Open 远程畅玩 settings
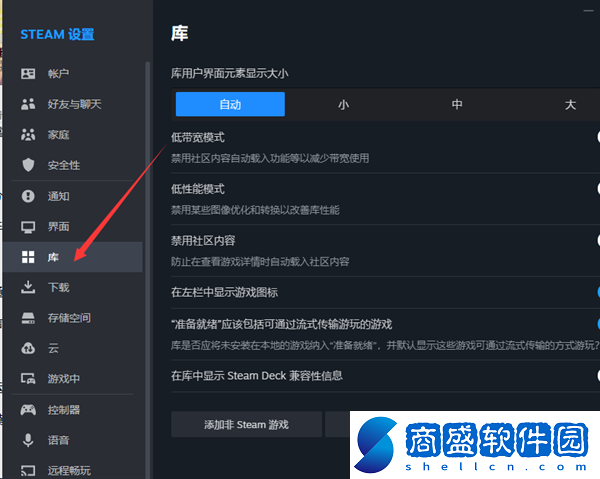Screen dimensions: 600x479 73,471
